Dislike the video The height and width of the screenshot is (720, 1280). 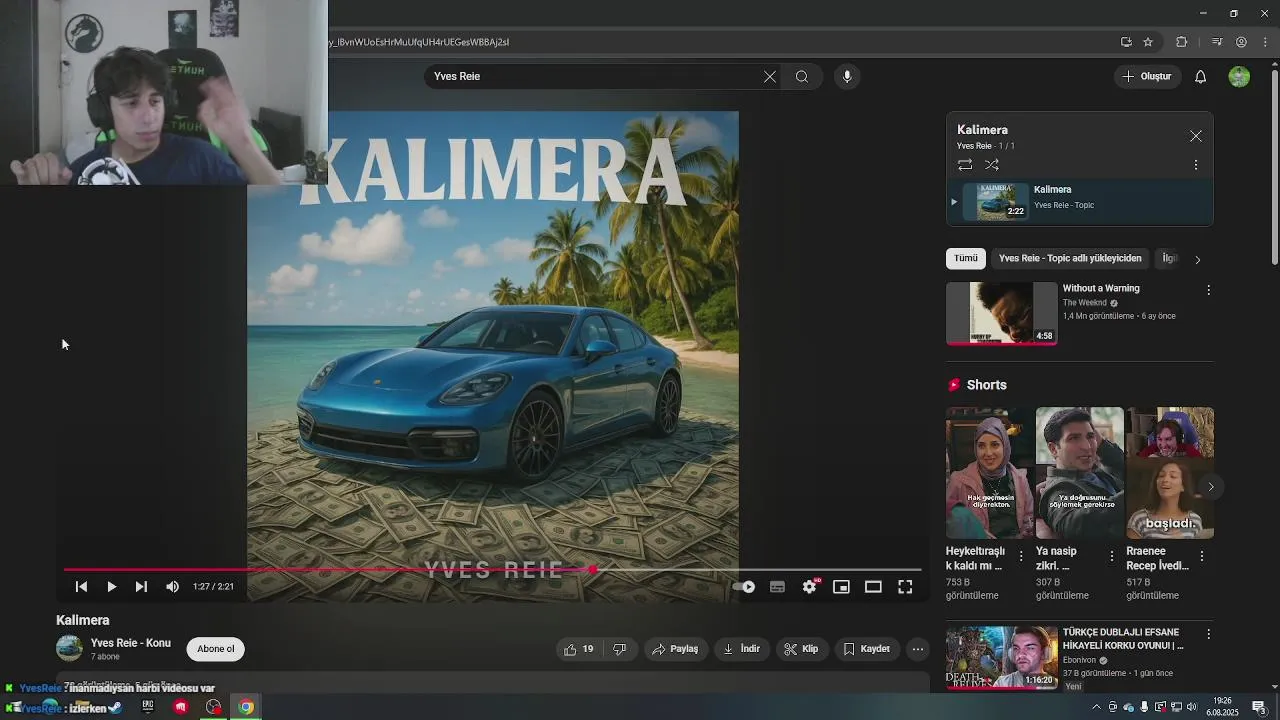click(619, 649)
